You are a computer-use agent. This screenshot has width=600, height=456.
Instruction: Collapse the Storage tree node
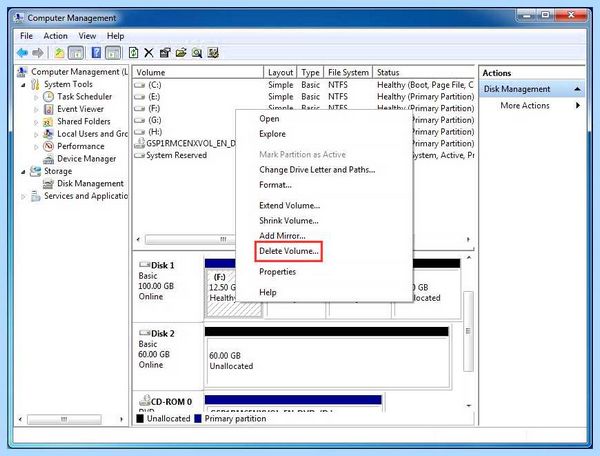[x=23, y=172]
